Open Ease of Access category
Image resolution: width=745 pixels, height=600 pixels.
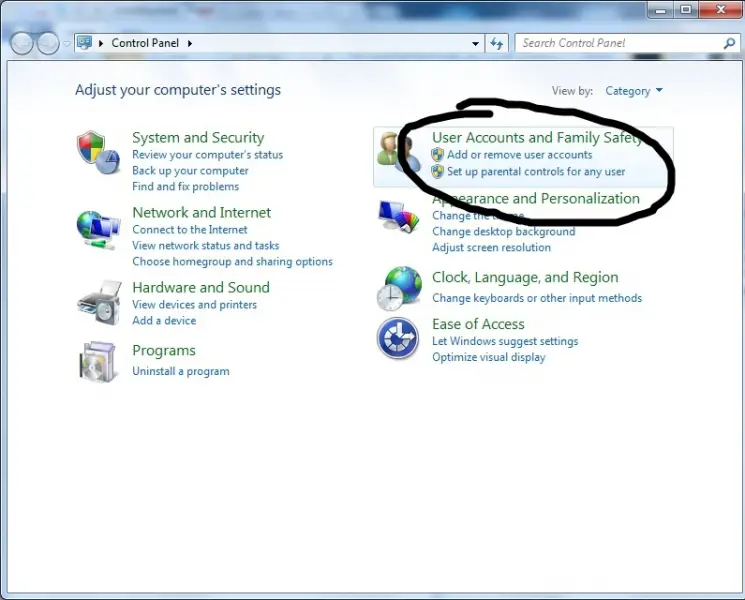478,324
